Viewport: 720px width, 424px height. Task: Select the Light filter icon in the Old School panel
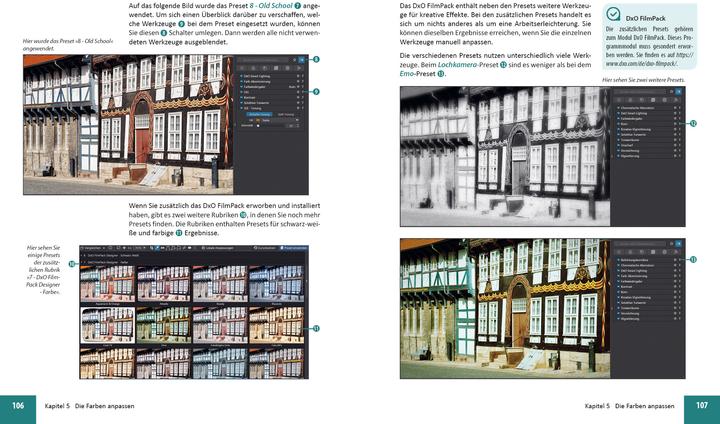tap(242, 68)
